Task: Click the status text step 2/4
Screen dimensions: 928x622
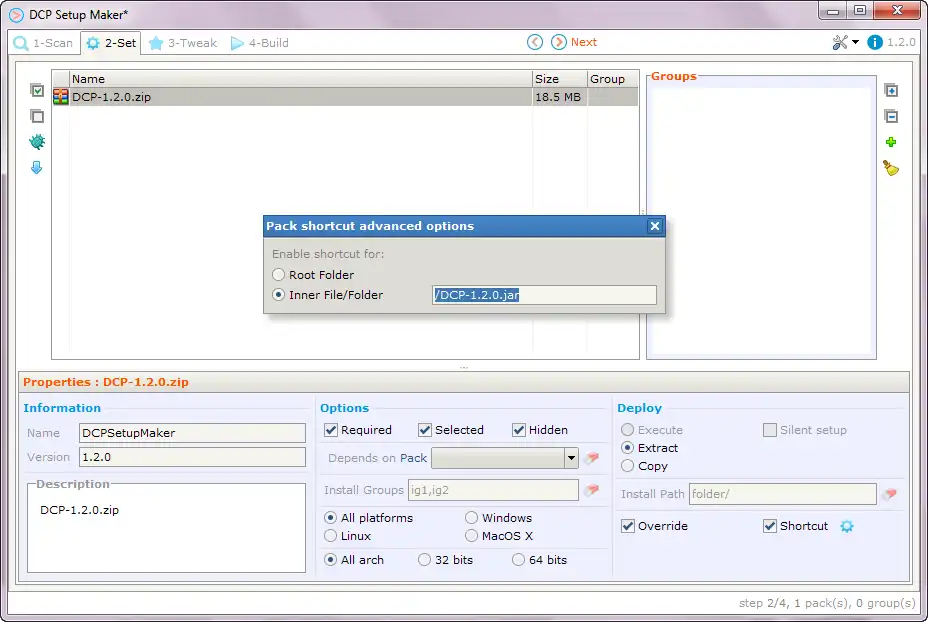Action: pyautogui.click(x=827, y=603)
